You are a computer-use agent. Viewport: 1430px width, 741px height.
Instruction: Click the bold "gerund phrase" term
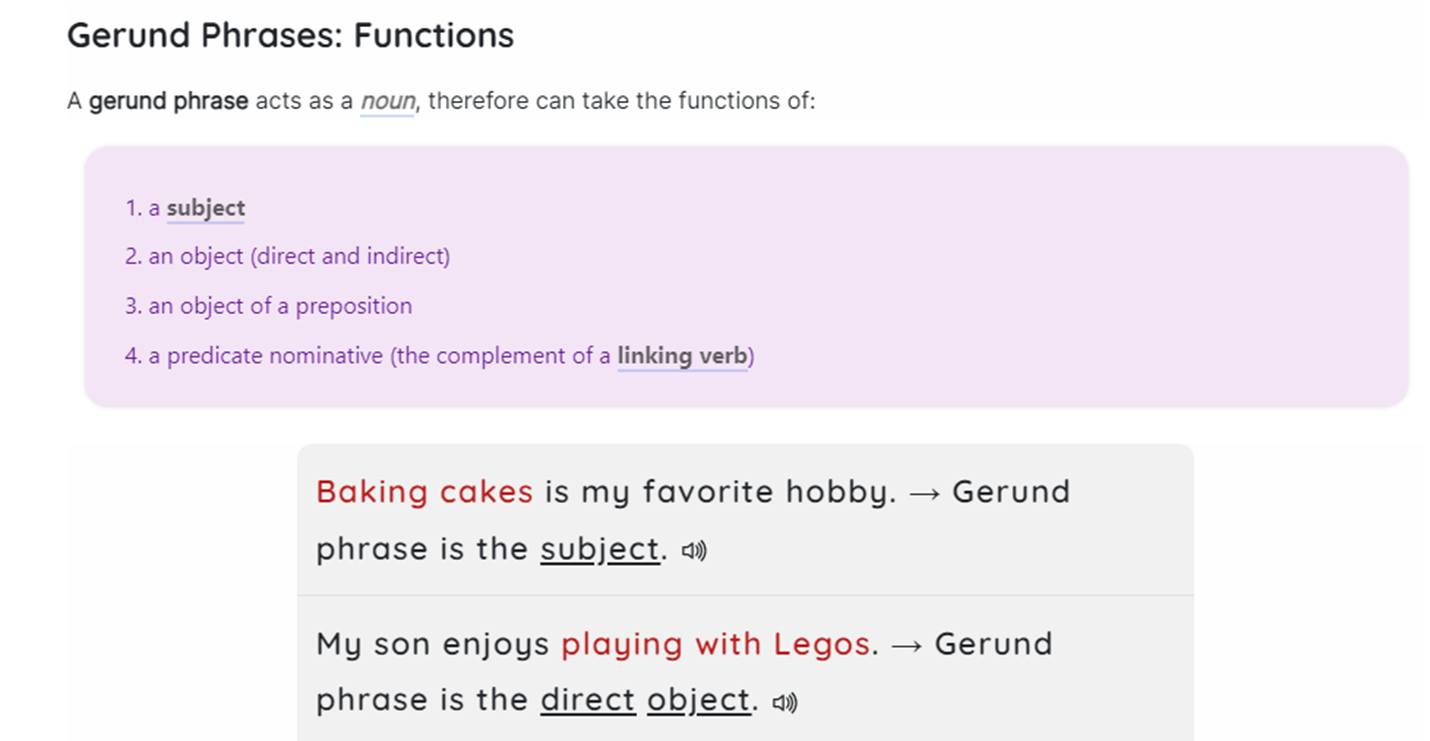click(x=169, y=102)
